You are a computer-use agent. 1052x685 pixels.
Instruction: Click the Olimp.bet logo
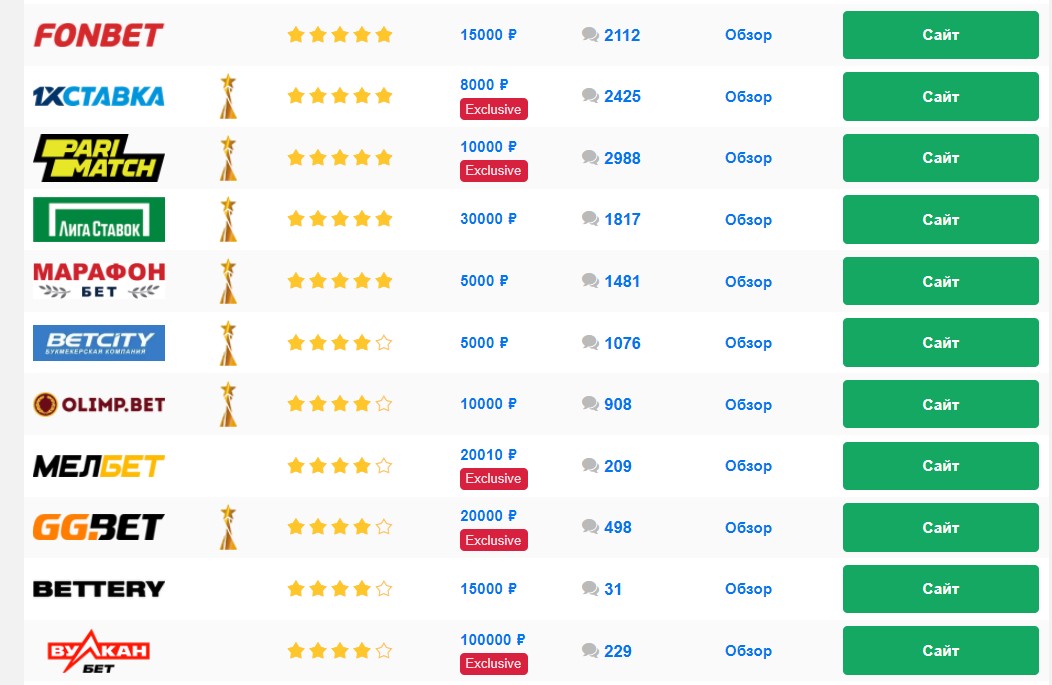click(99, 405)
